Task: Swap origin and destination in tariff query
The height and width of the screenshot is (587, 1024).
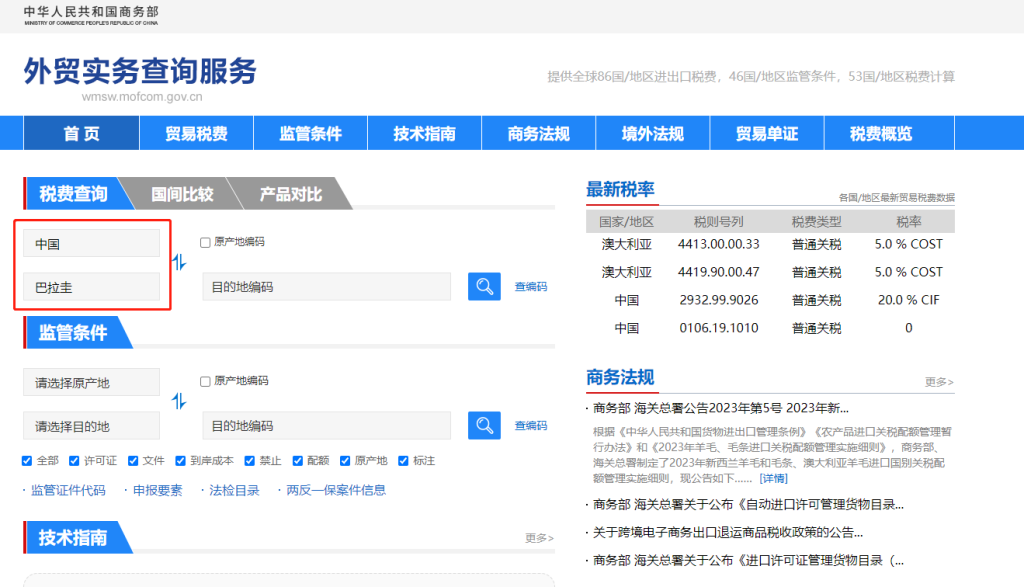Action: (x=179, y=262)
